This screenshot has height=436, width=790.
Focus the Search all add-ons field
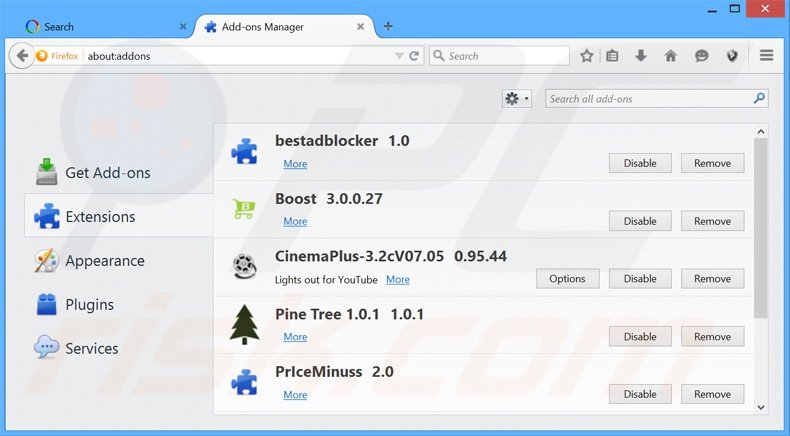(656, 99)
